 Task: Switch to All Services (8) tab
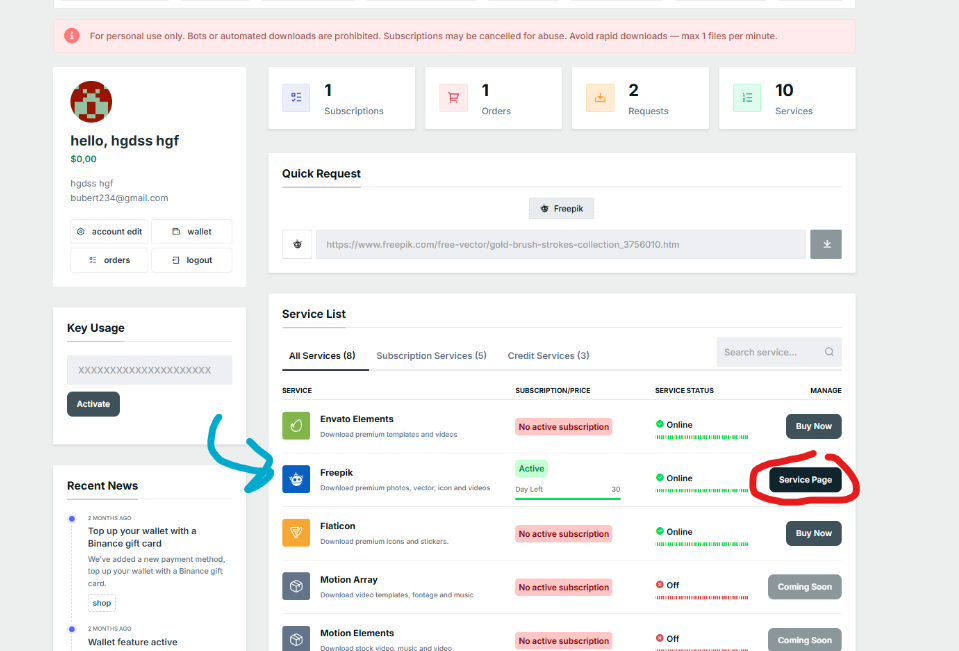322,355
